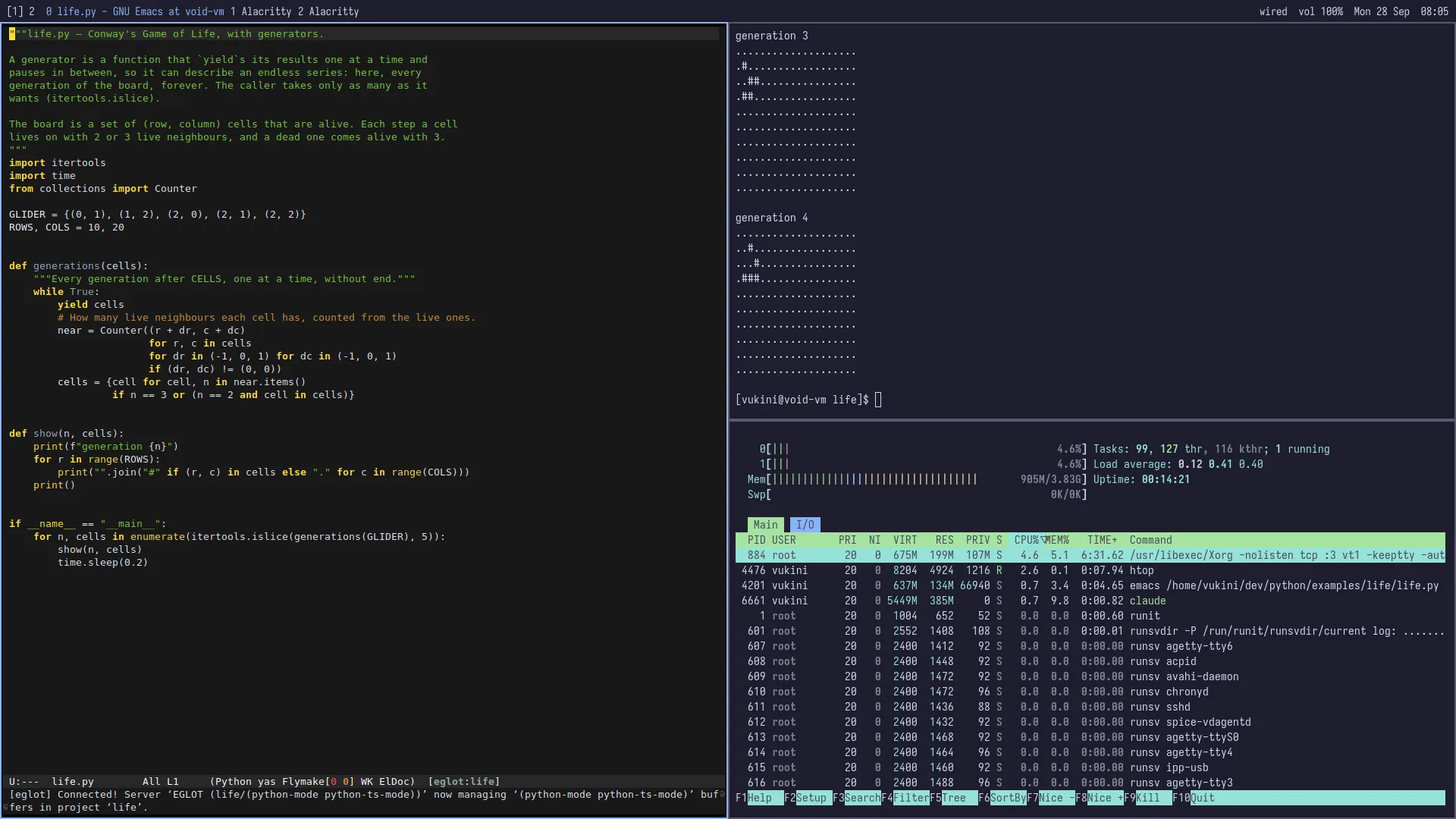The height and width of the screenshot is (819, 1456).
Task: Toggle htop's F5 Tree view
Action: pyautogui.click(x=953, y=798)
